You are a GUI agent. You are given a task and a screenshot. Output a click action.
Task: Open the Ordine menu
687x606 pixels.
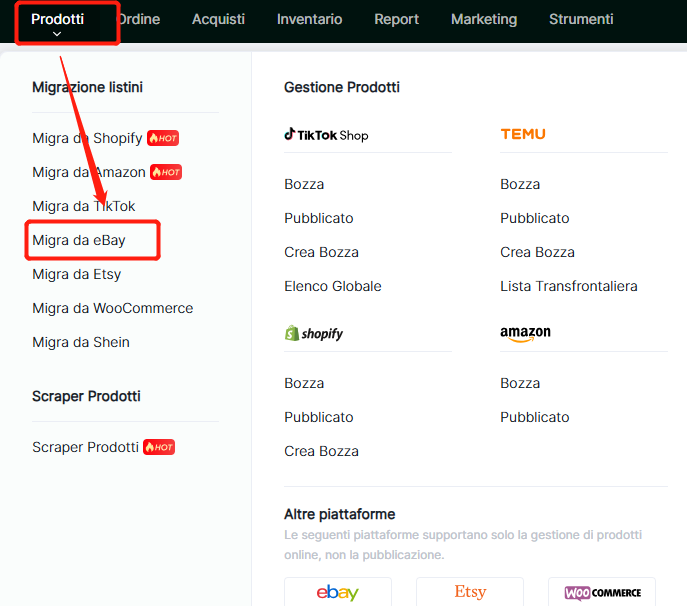point(138,19)
